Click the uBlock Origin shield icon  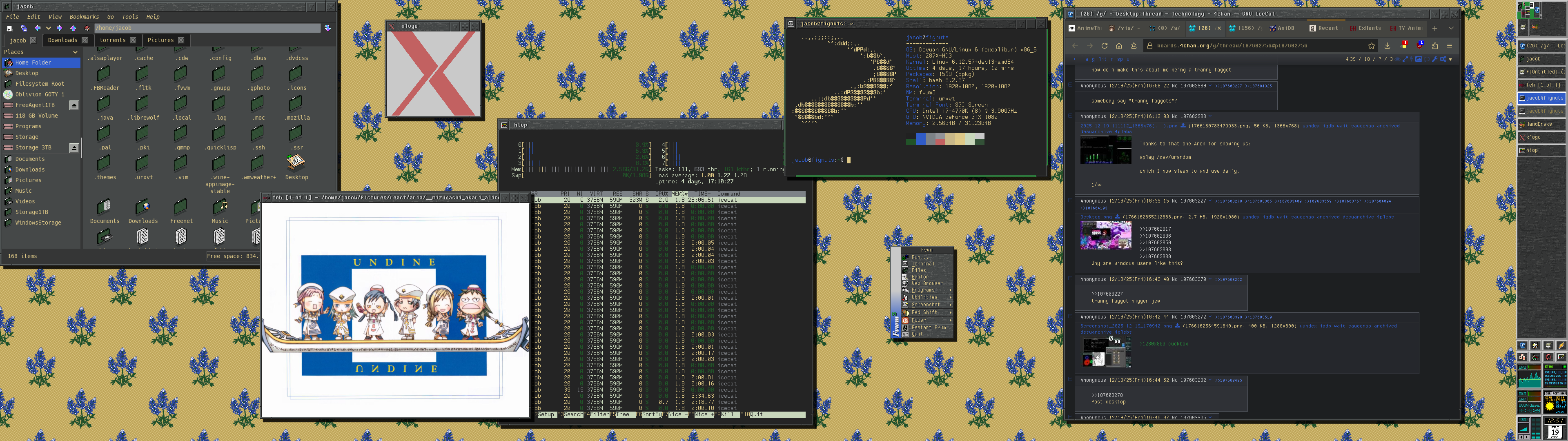(1419, 46)
